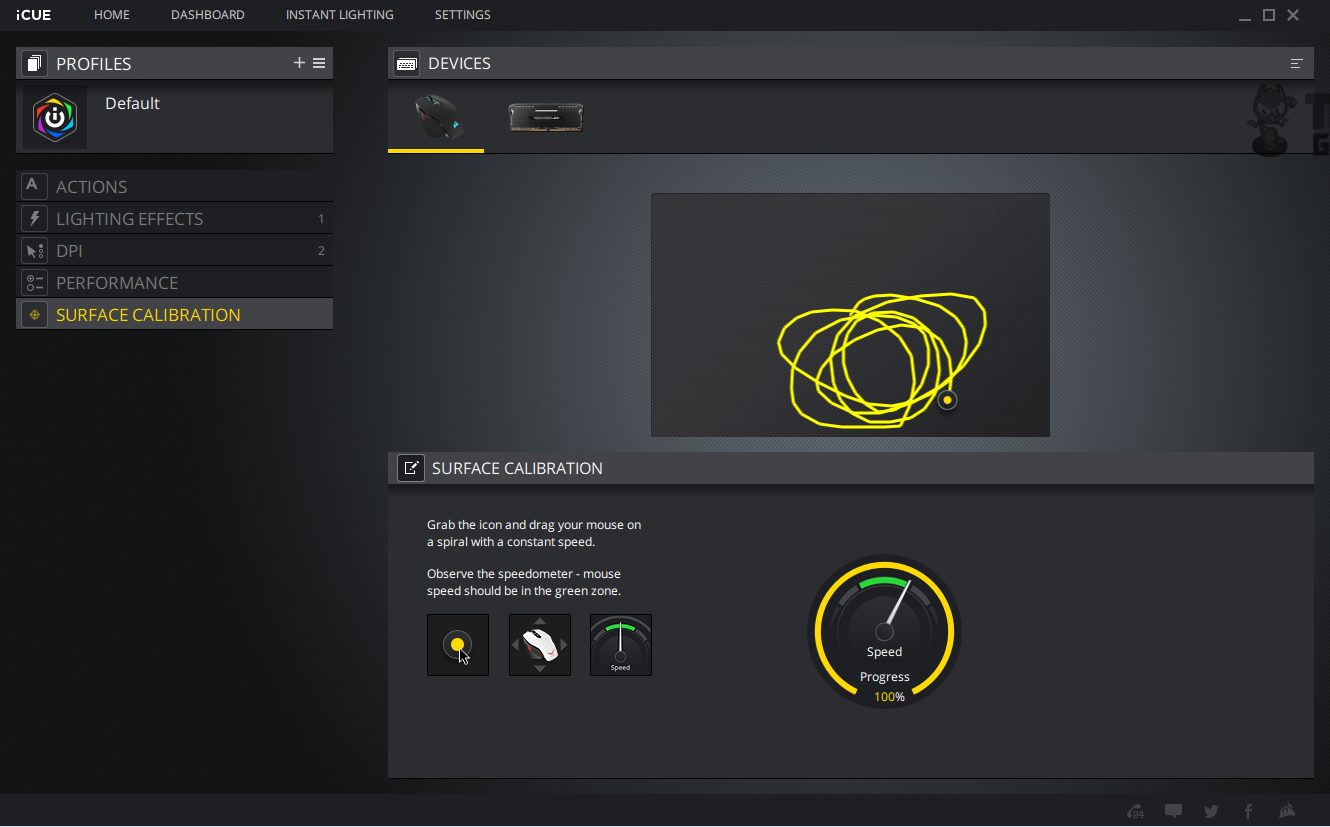1330x827 pixels.
Task: Maximize the iCUE window
Action: [1269, 15]
